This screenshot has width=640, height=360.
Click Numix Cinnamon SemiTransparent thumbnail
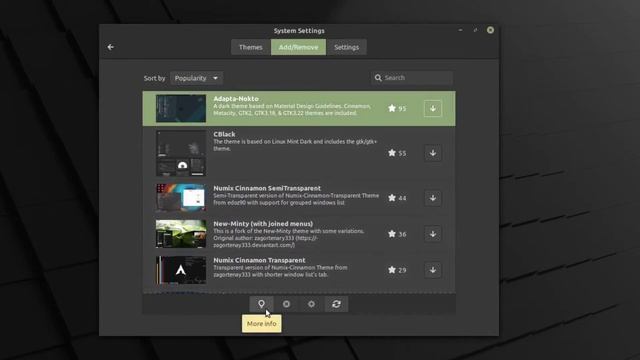tap(181, 198)
